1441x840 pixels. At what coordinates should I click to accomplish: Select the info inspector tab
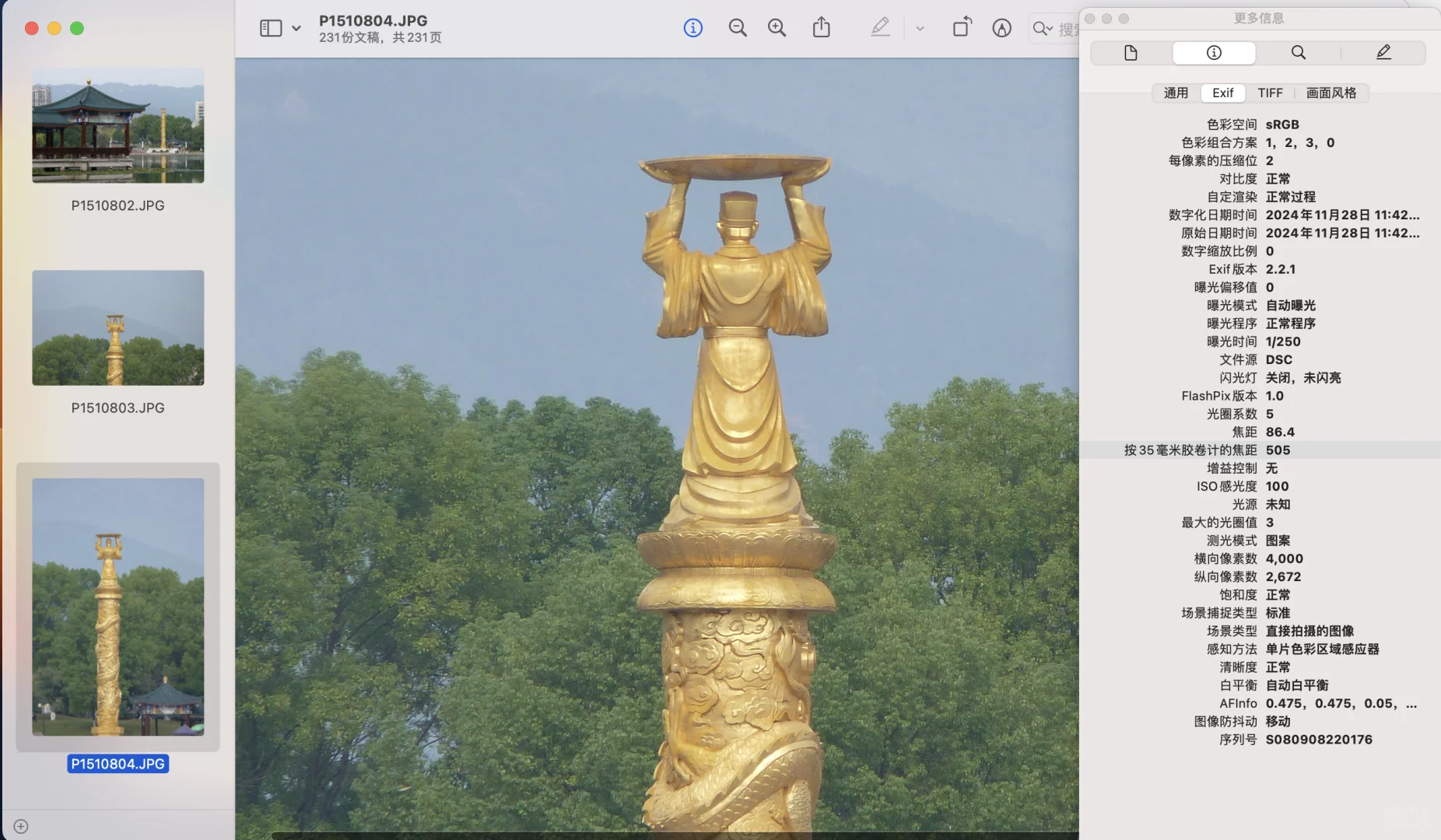[x=1214, y=53]
